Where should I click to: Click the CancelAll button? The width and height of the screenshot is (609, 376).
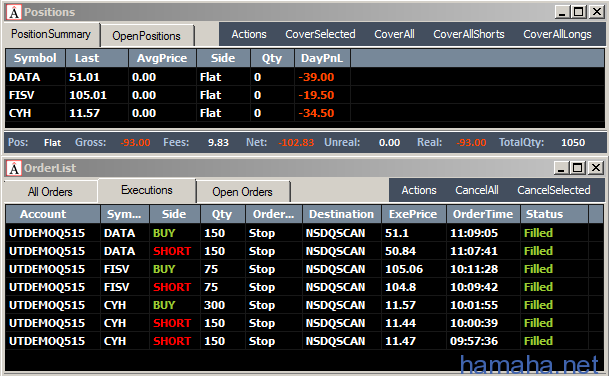[x=477, y=190]
